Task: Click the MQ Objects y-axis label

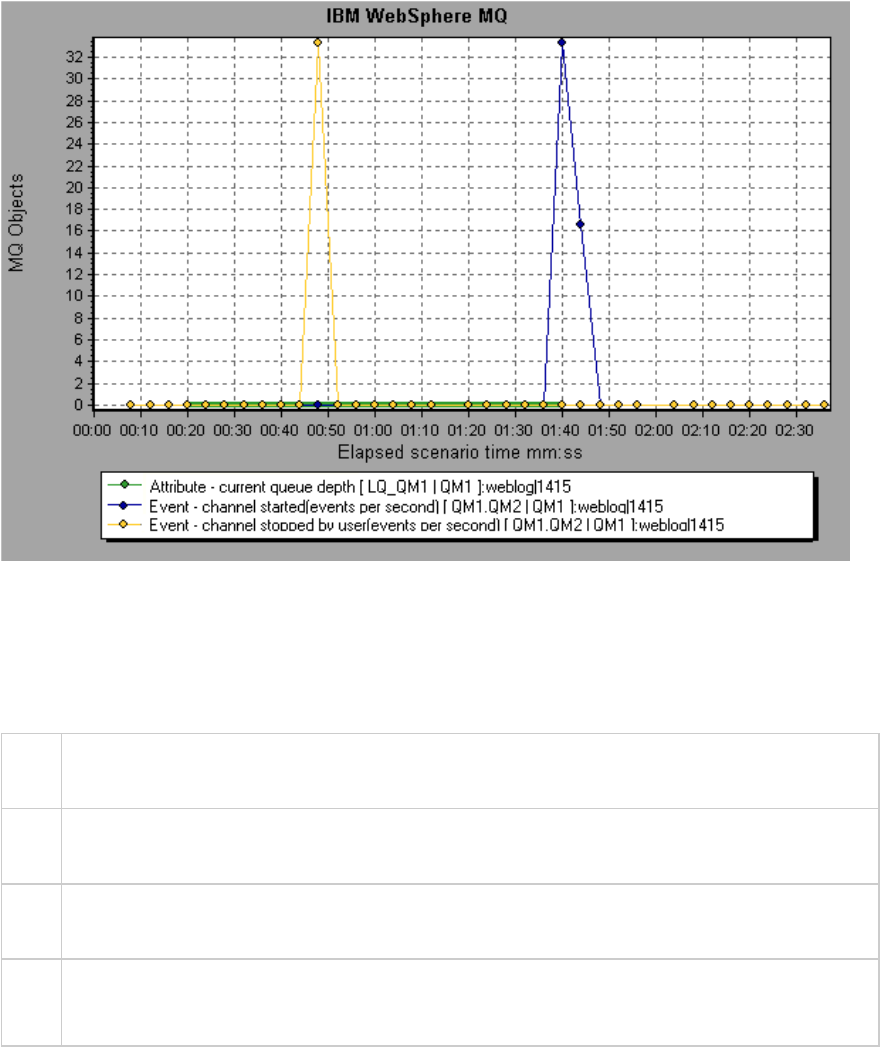Action: [16, 223]
